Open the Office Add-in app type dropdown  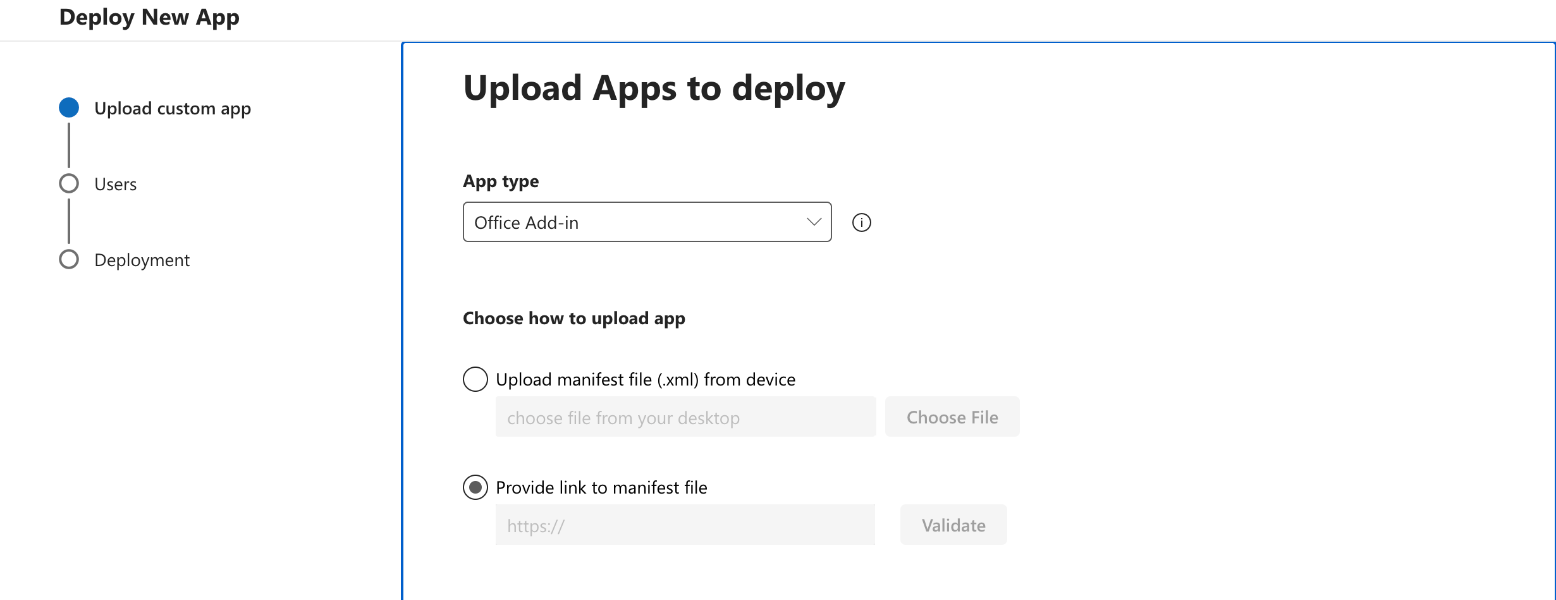[x=647, y=222]
